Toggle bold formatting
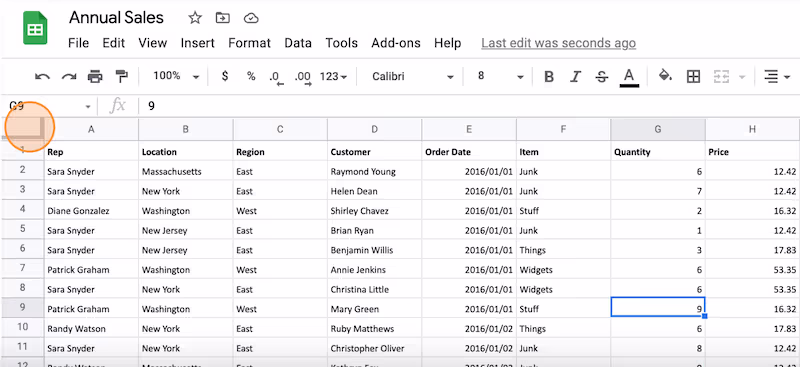 [549, 77]
